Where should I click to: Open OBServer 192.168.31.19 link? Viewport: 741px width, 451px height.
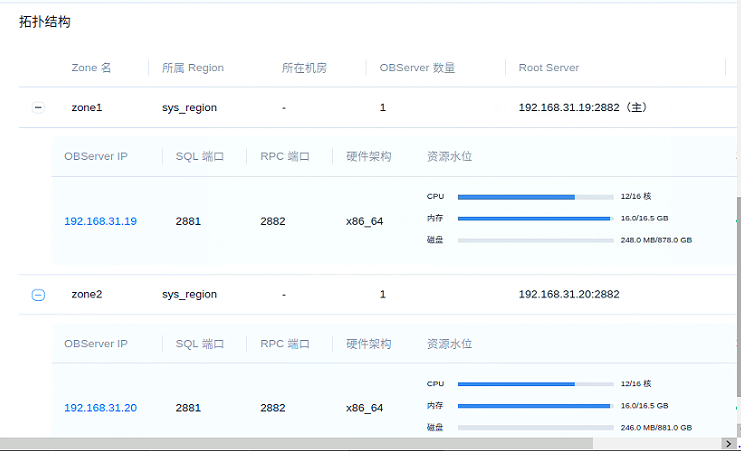pos(100,221)
